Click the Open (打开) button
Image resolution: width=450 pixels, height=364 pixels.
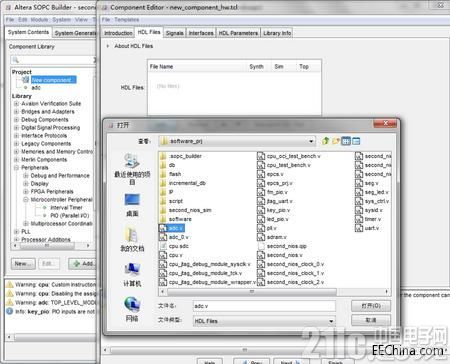(371, 306)
